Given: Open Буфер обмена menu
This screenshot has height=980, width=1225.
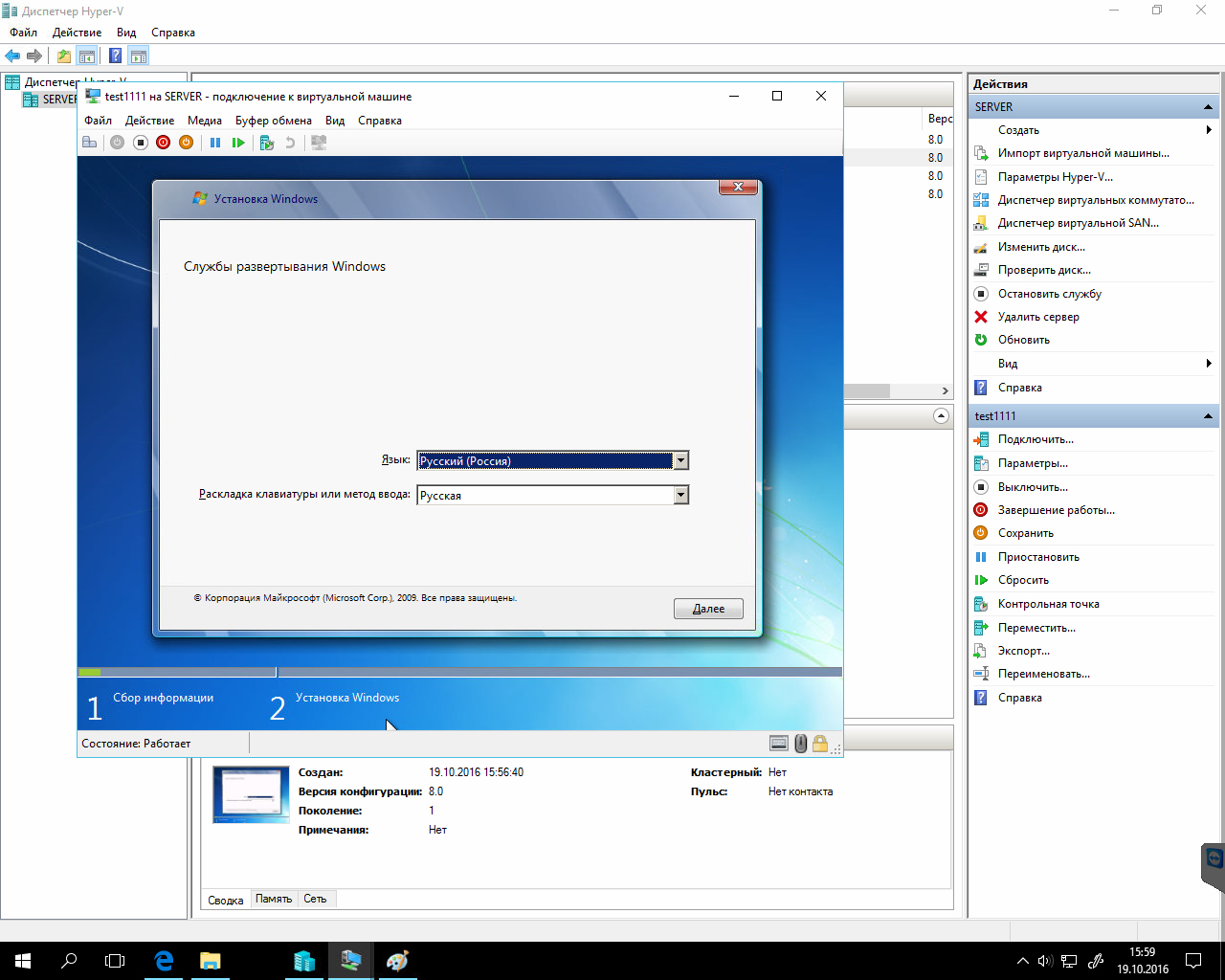Looking at the screenshot, I should pos(274,121).
